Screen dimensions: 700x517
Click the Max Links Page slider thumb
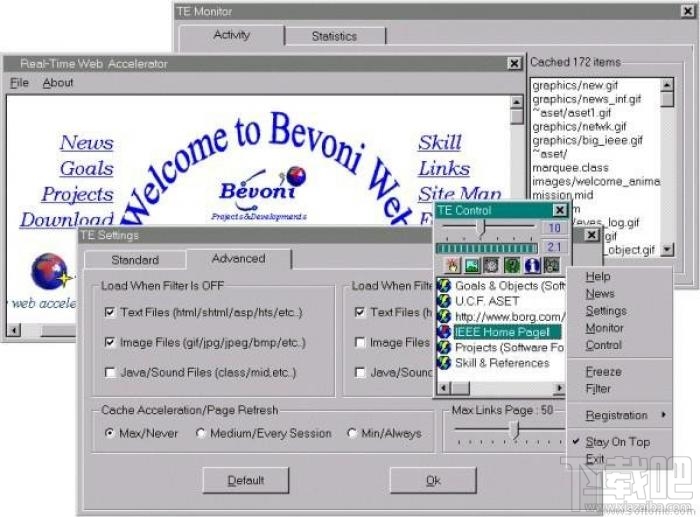[515, 429]
